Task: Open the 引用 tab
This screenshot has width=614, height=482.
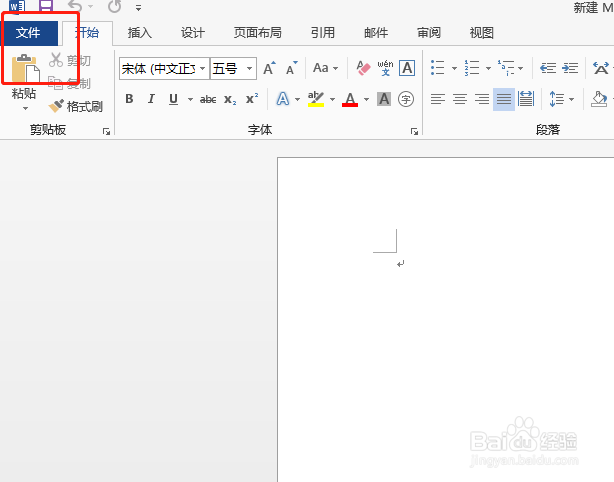Action: 323,33
